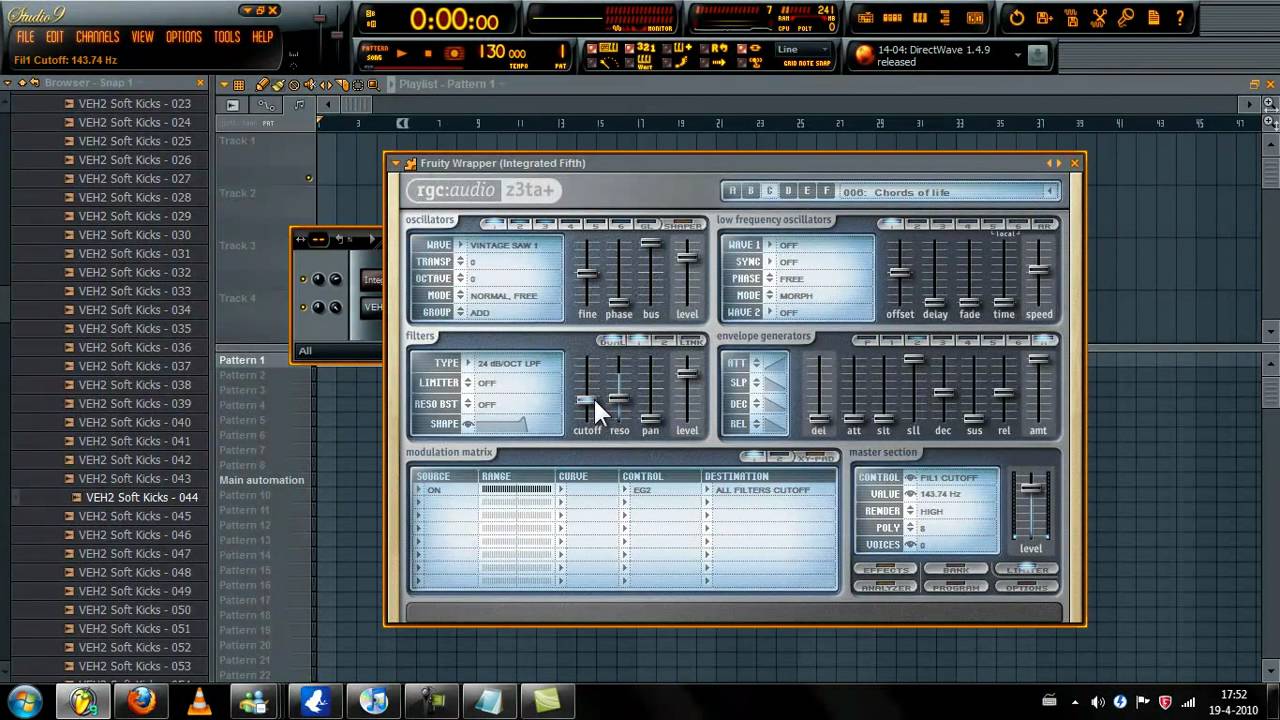Toggle the filters DUAL button

click(611, 342)
